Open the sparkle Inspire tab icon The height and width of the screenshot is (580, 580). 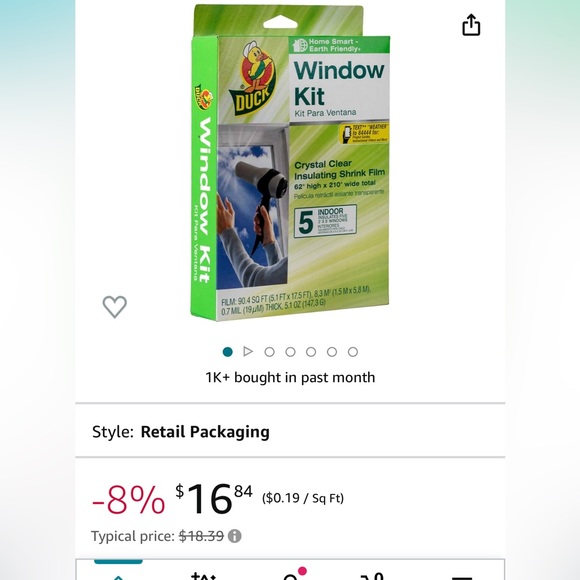coord(203,575)
